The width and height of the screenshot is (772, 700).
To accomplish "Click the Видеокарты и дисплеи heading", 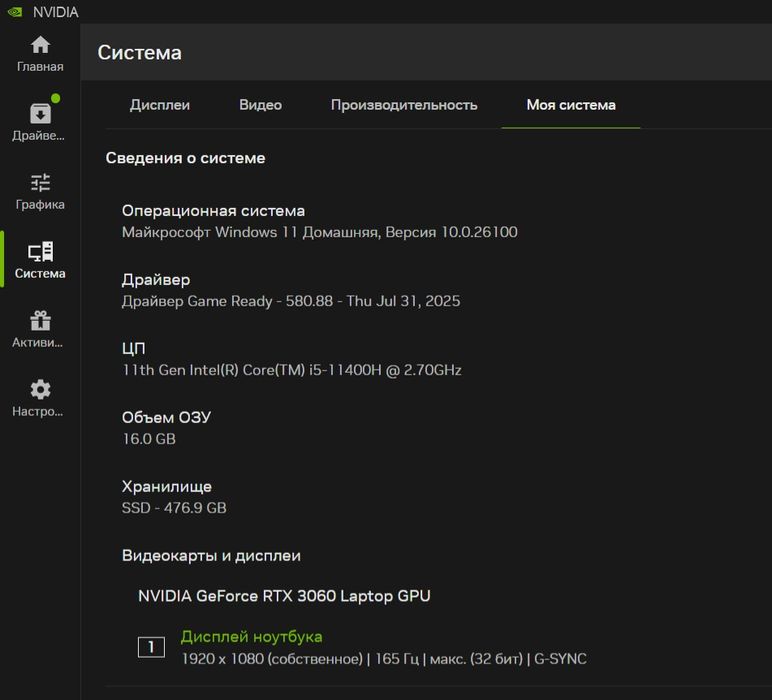I will click(211, 555).
